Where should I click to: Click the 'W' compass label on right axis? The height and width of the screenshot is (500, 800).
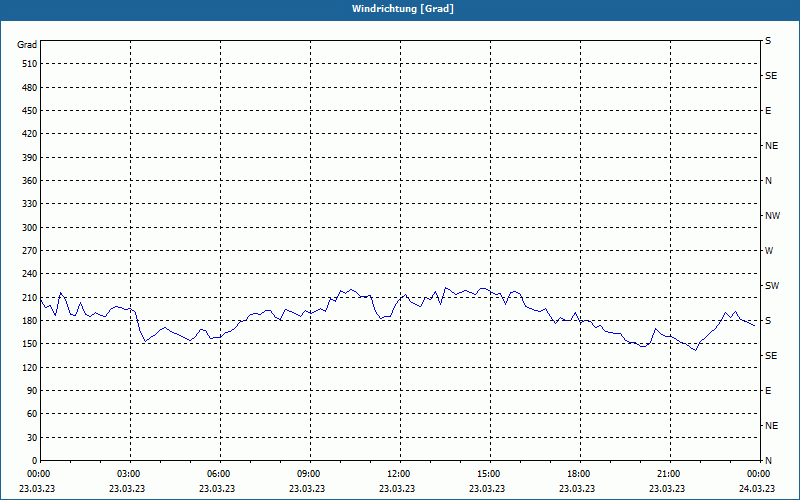769,251
